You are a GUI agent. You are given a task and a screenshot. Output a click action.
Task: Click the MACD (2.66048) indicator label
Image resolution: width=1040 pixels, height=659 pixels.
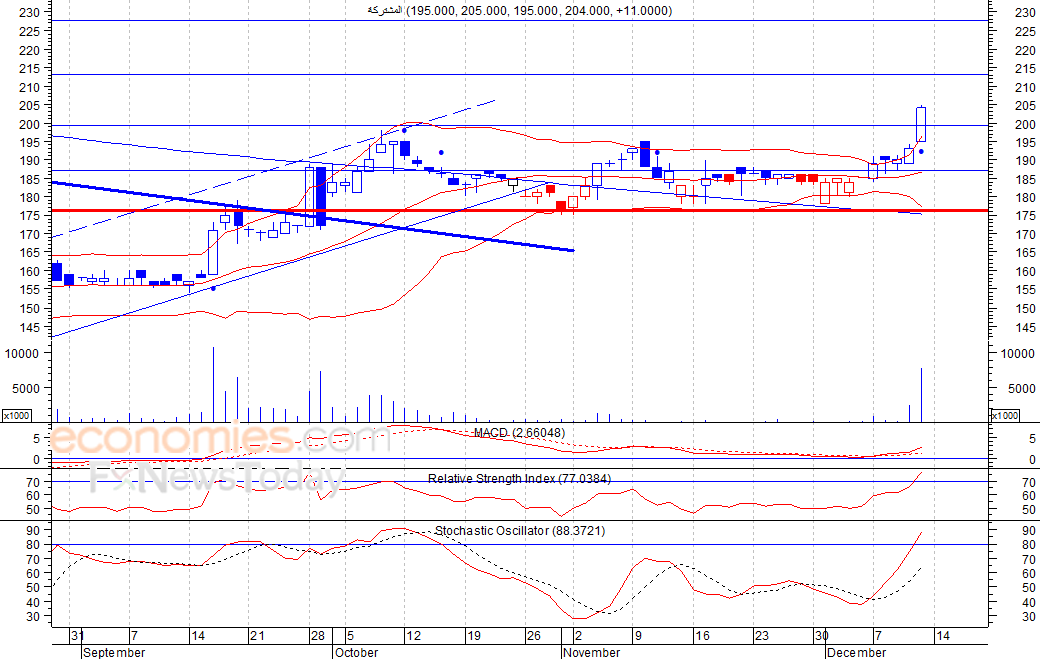[x=519, y=433]
